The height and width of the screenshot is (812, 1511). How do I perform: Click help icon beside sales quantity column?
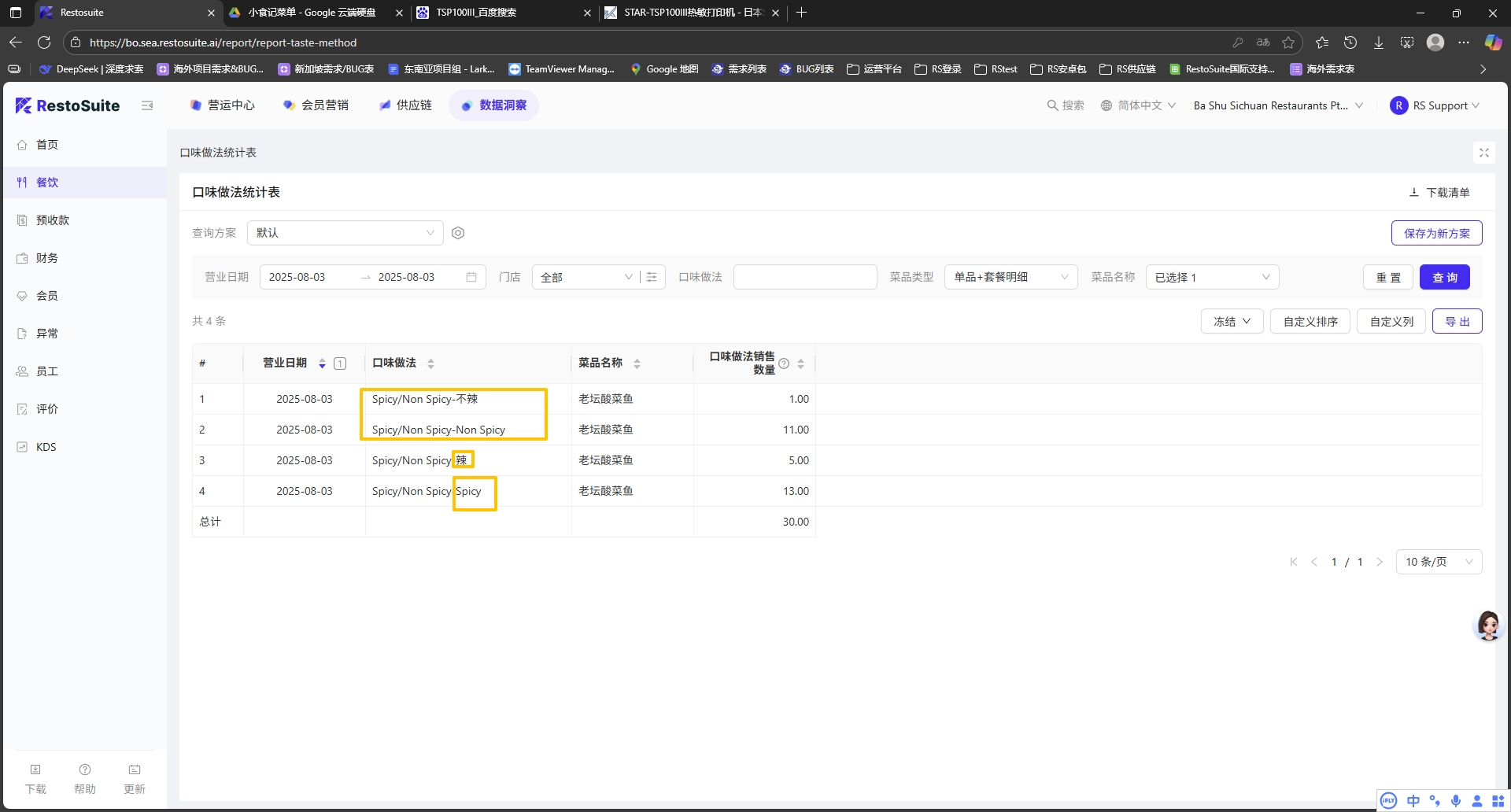[784, 364]
